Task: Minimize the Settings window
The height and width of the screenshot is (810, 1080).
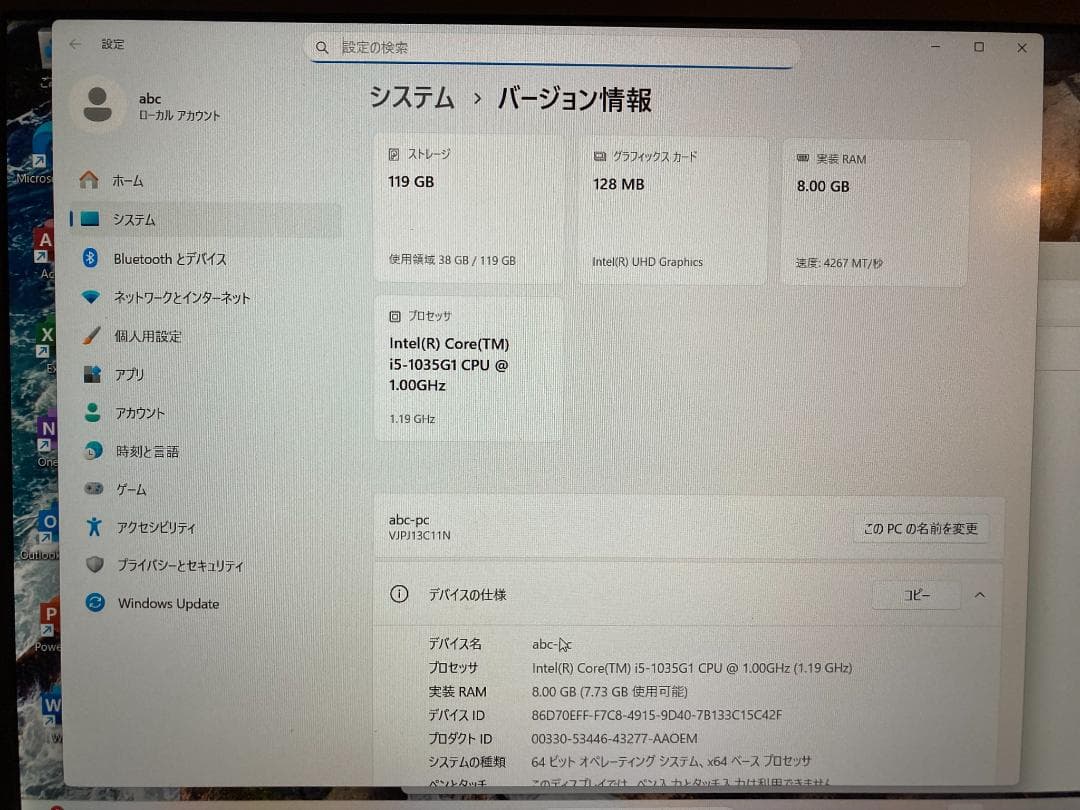Action: click(x=935, y=46)
